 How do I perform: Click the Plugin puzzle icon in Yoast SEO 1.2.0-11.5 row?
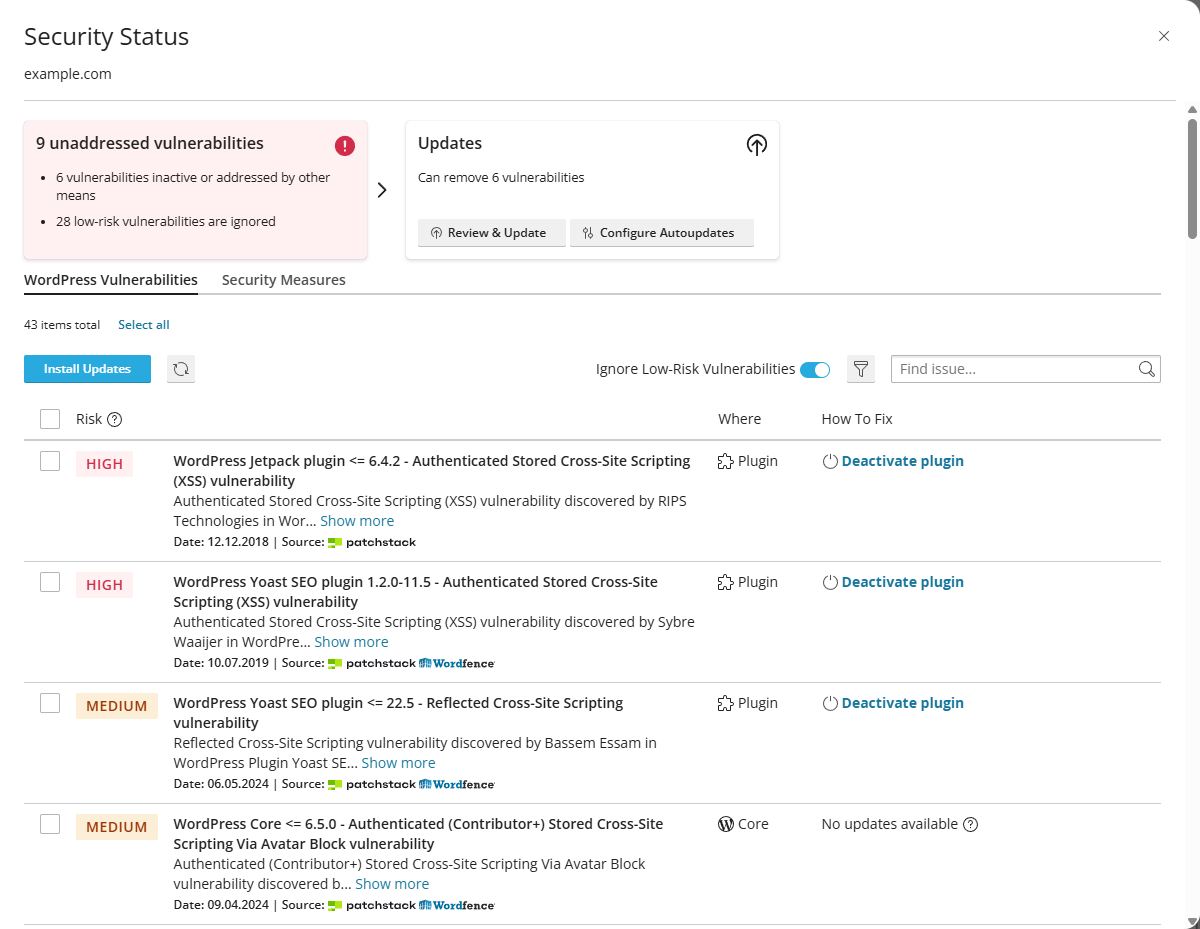tap(726, 583)
